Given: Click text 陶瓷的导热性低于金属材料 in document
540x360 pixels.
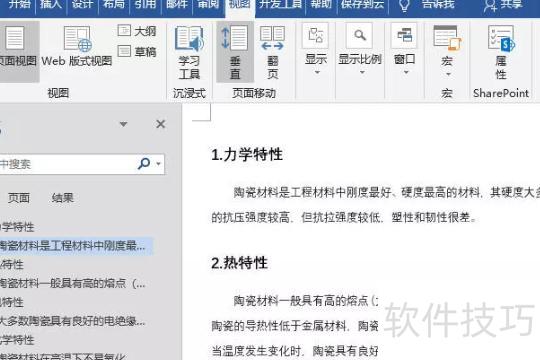Looking at the screenshot, I should 278,326.
